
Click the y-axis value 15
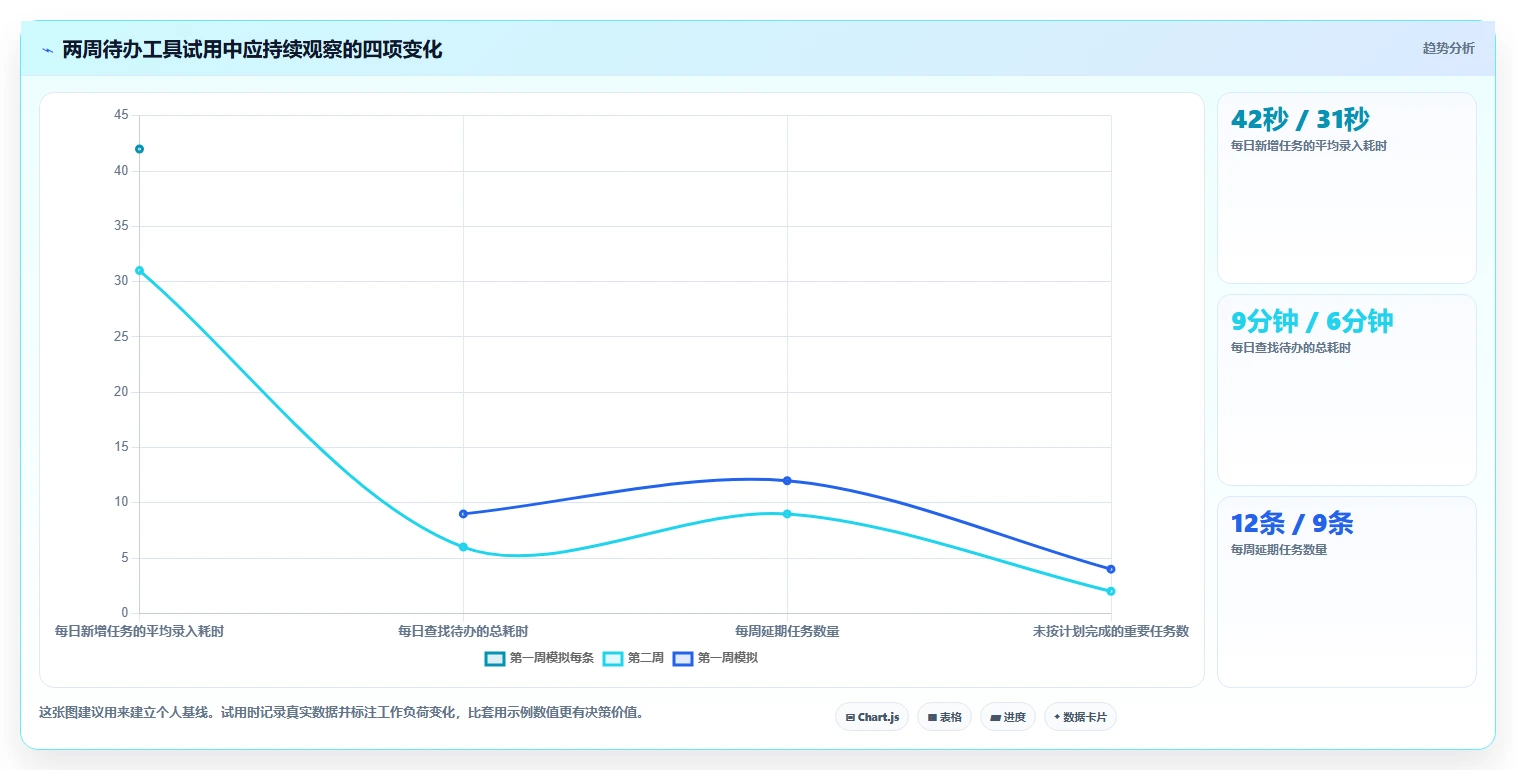(x=121, y=448)
